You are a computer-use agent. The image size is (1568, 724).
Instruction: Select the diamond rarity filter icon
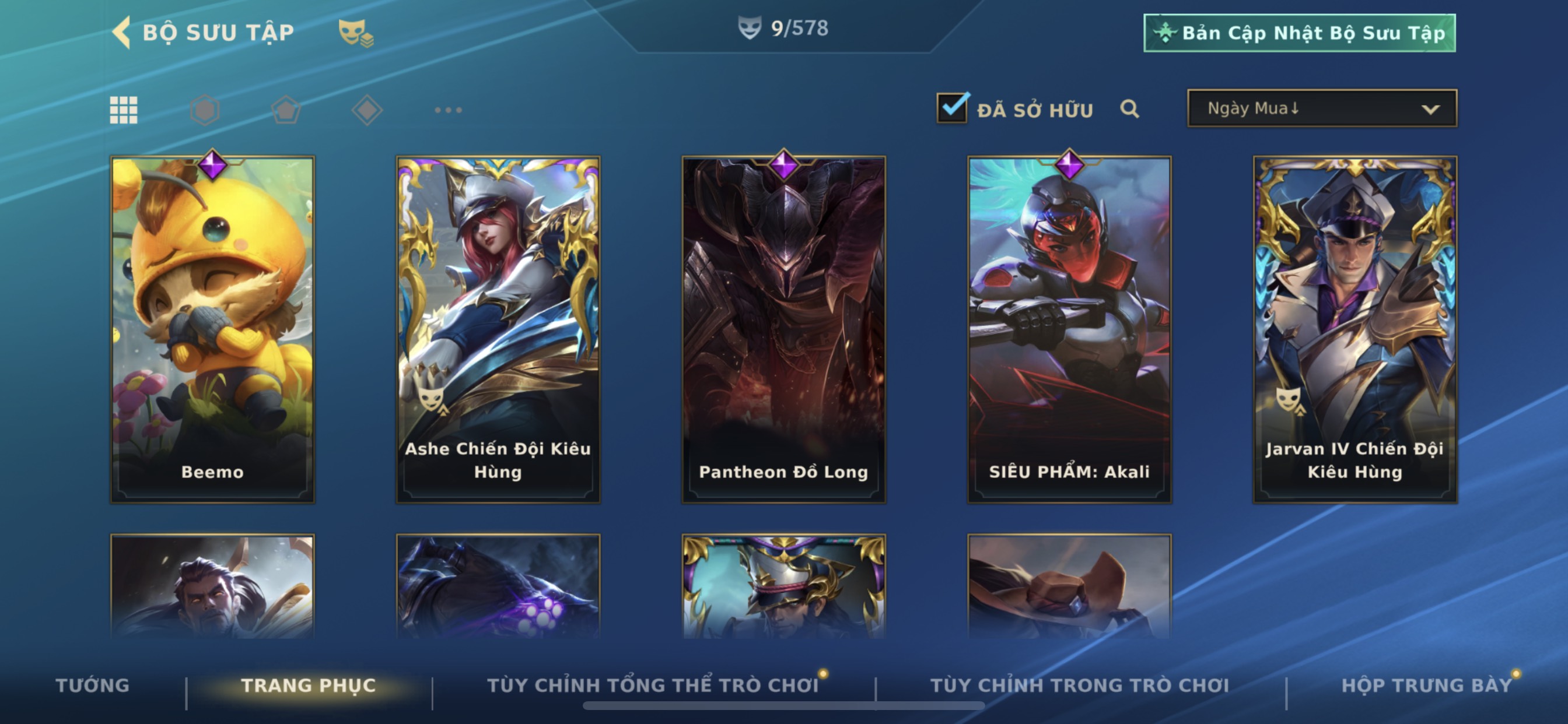367,110
